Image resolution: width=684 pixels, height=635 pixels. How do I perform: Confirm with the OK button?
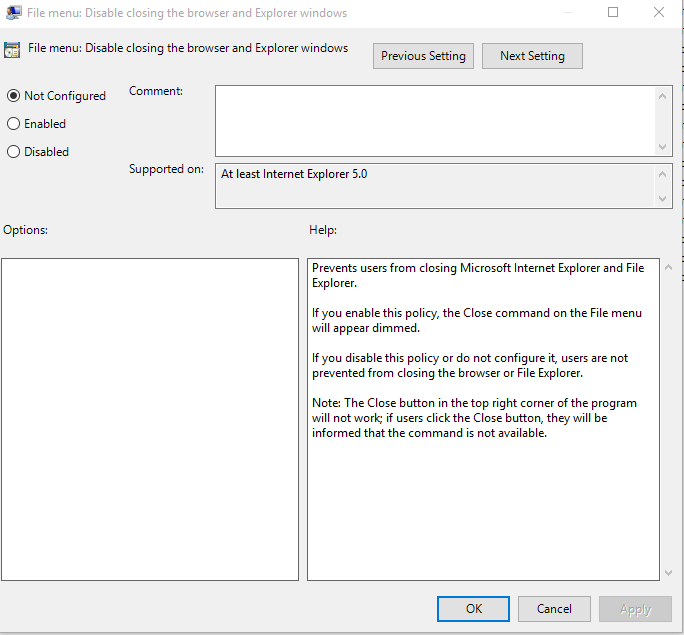(x=473, y=608)
